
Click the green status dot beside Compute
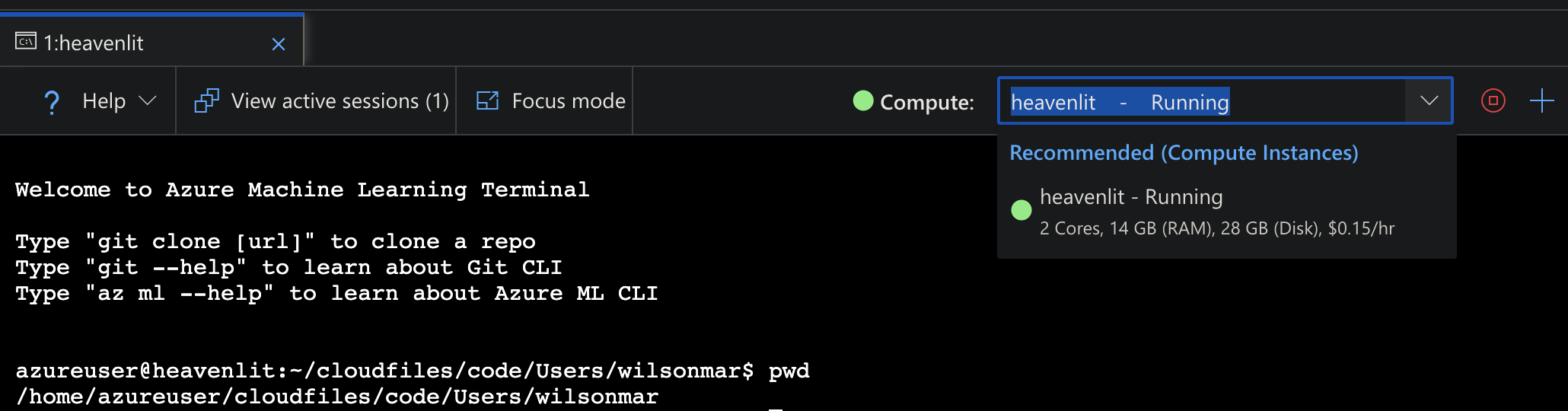point(863,100)
